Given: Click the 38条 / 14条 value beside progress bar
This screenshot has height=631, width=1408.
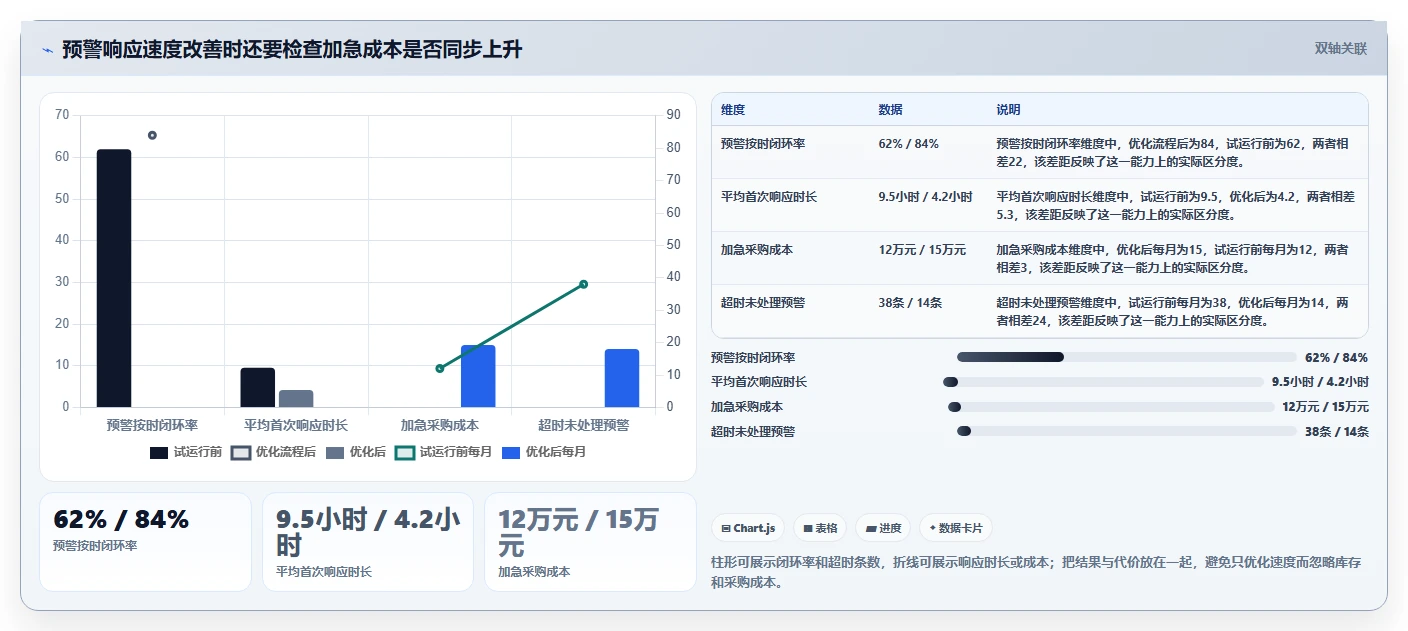Looking at the screenshot, I should (x=1336, y=431).
